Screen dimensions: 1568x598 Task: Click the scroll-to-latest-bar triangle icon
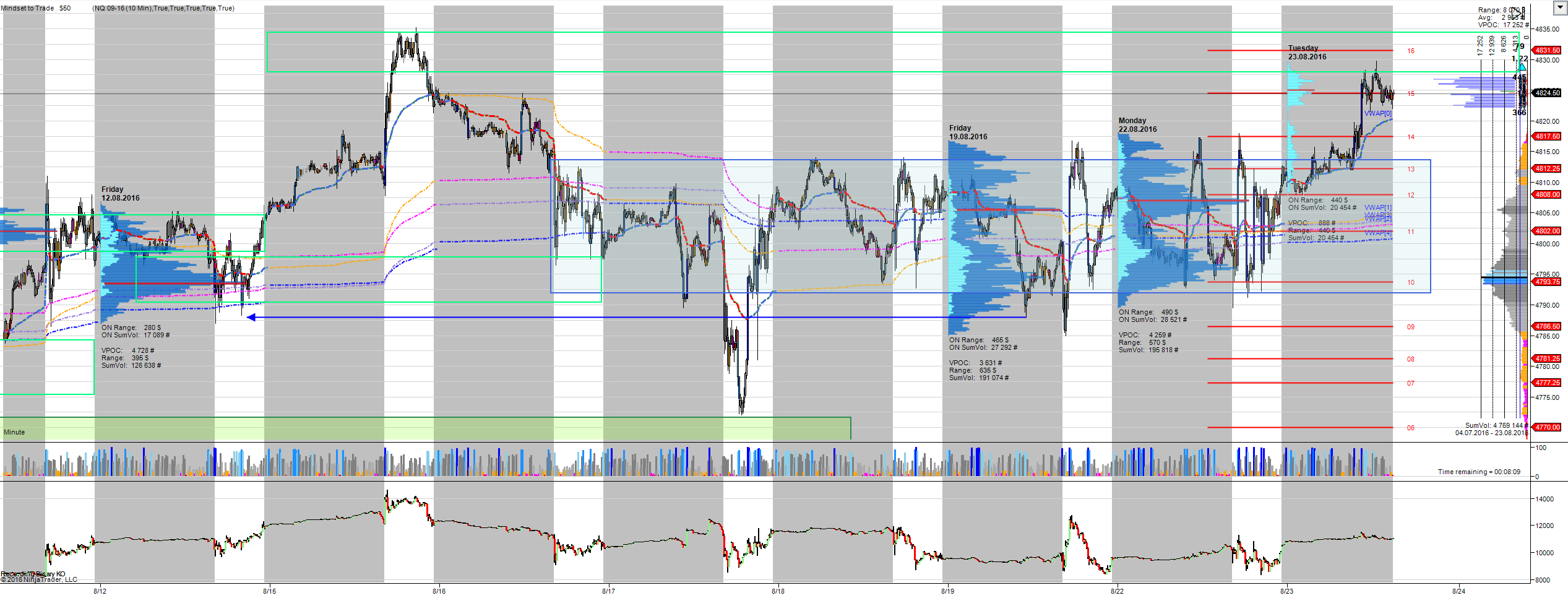click(1519, 12)
